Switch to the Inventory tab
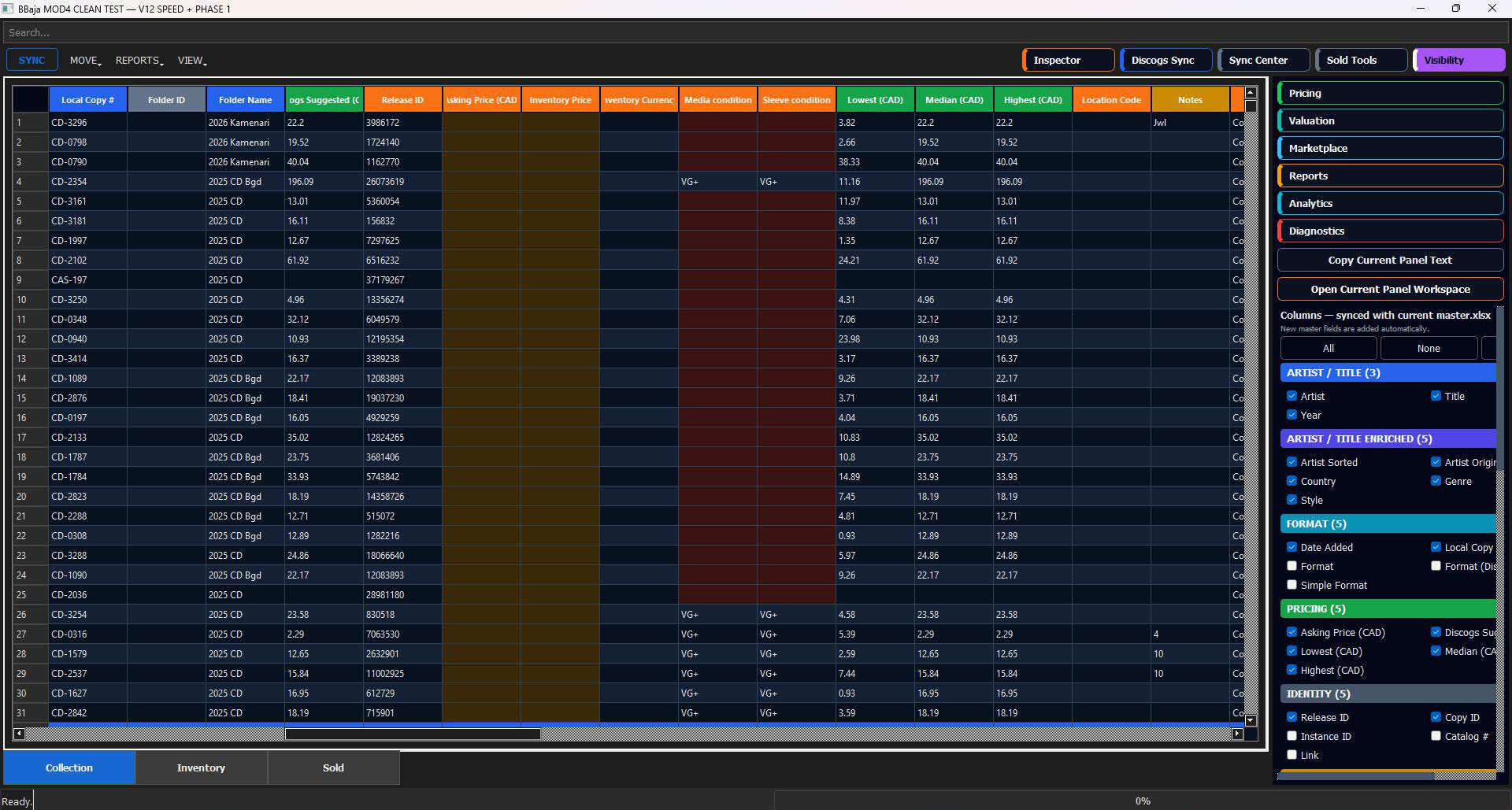The image size is (1512, 810). (x=201, y=767)
